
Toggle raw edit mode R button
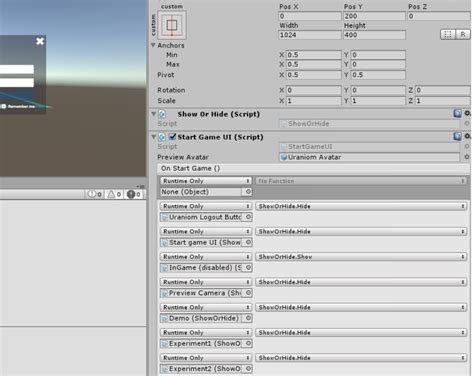tap(463, 34)
